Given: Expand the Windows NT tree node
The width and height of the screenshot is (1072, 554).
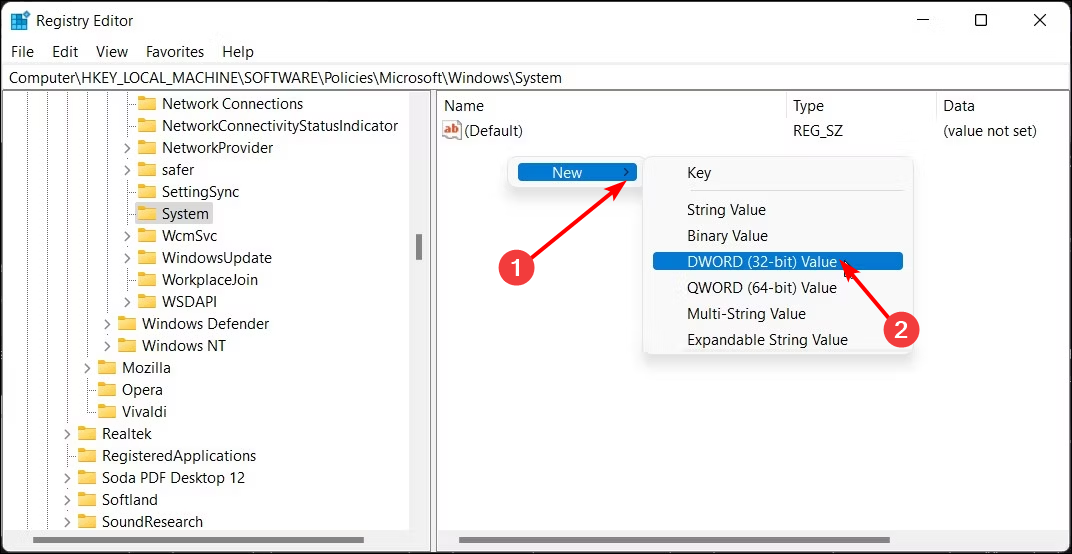Looking at the screenshot, I should pos(107,346).
